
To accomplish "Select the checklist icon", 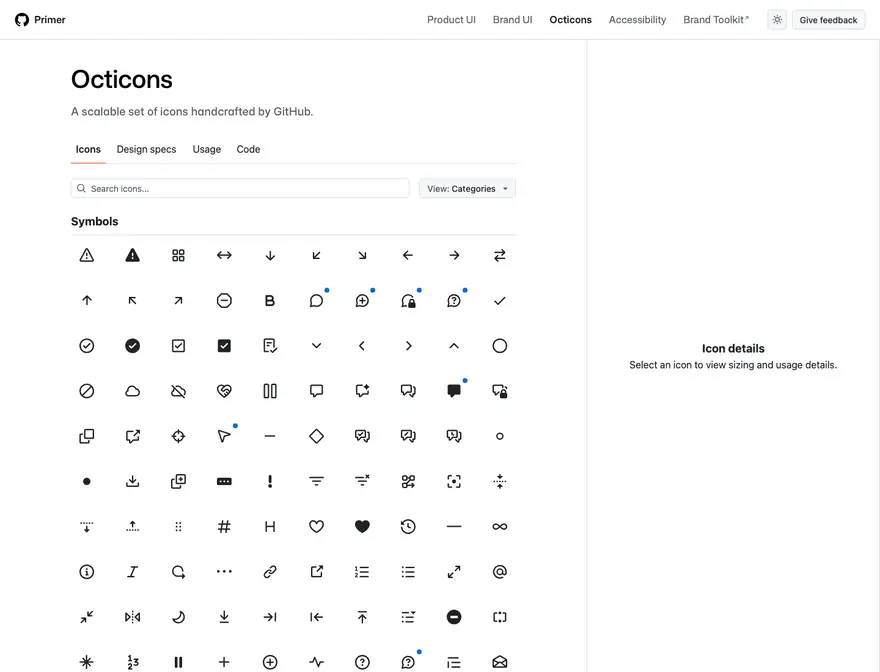I will 270,346.
